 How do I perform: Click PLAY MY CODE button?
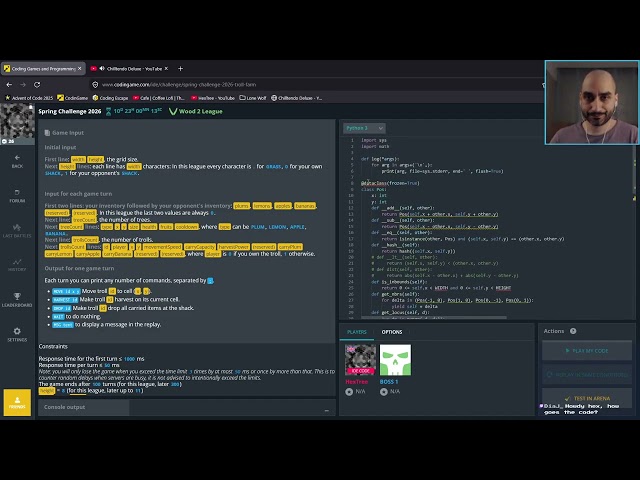[x=587, y=351]
